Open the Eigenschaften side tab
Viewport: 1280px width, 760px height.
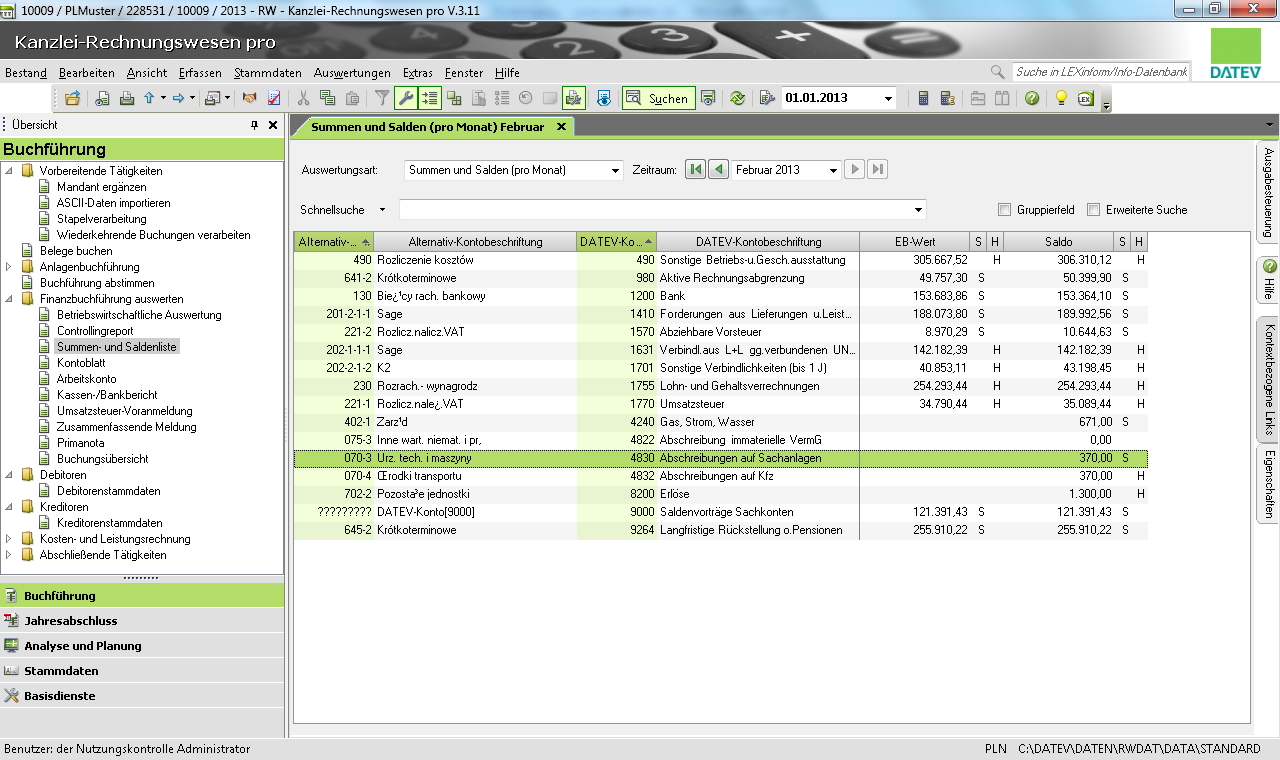[1268, 484]
